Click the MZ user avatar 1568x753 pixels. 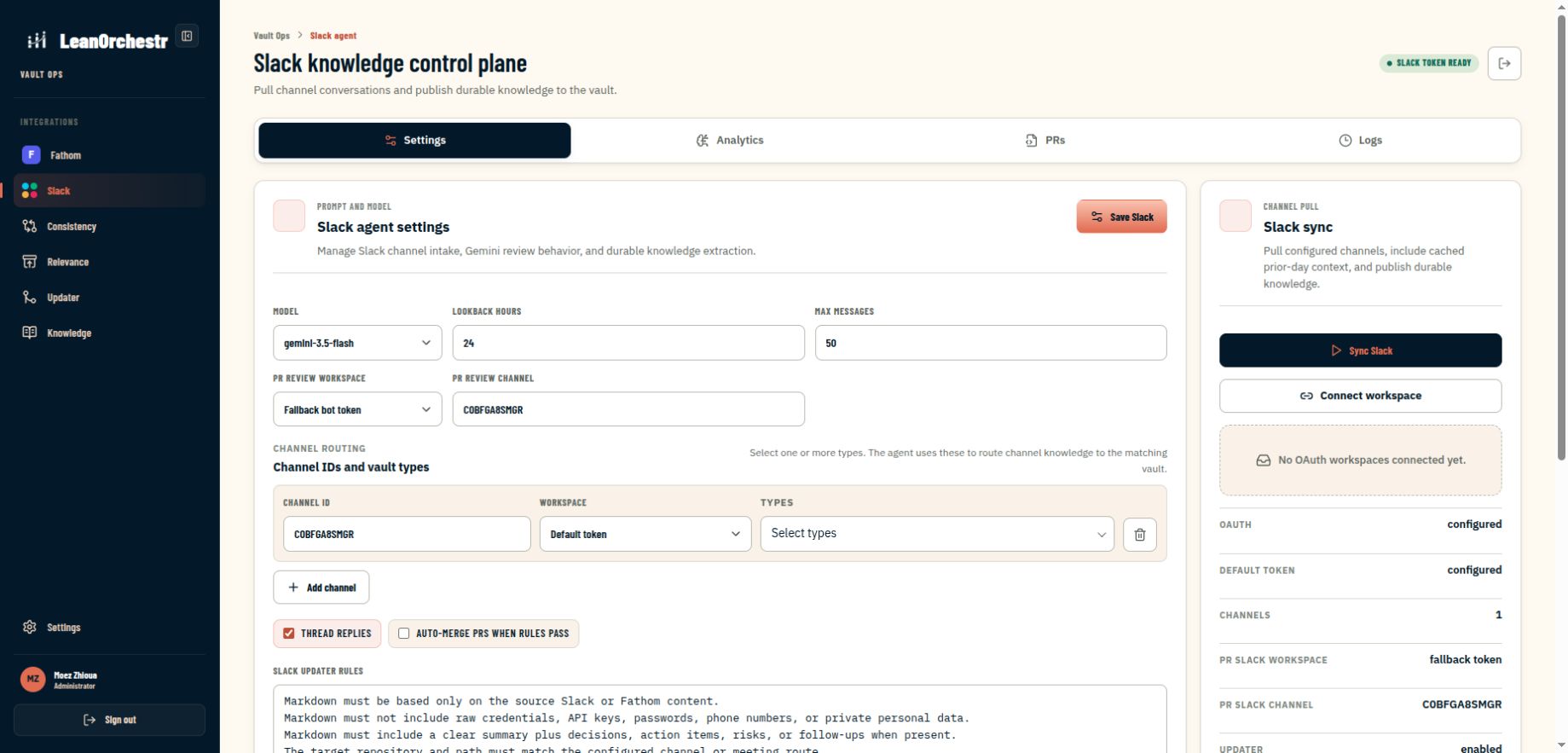coord(32,680)
